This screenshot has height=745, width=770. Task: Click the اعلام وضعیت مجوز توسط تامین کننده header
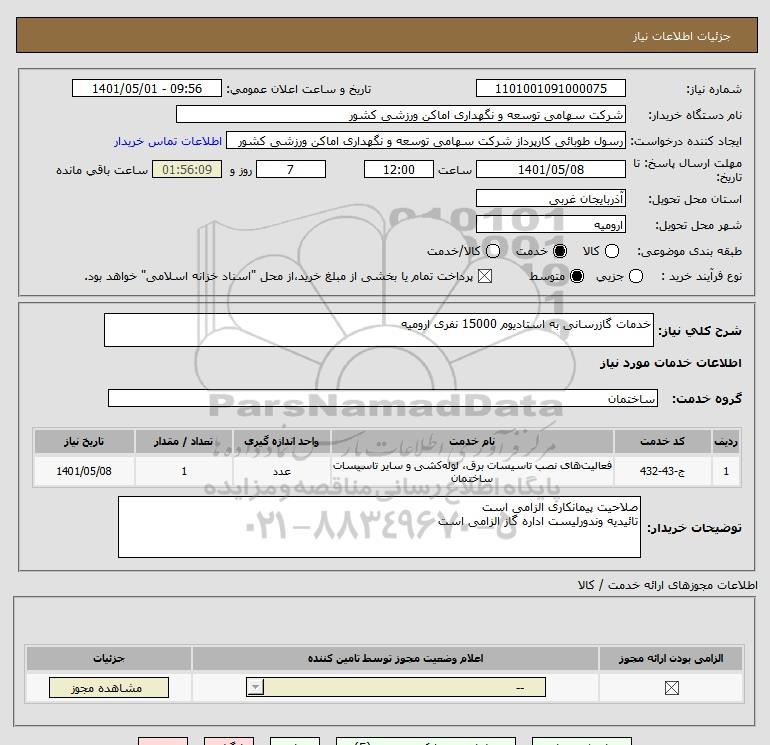point(396,659)
